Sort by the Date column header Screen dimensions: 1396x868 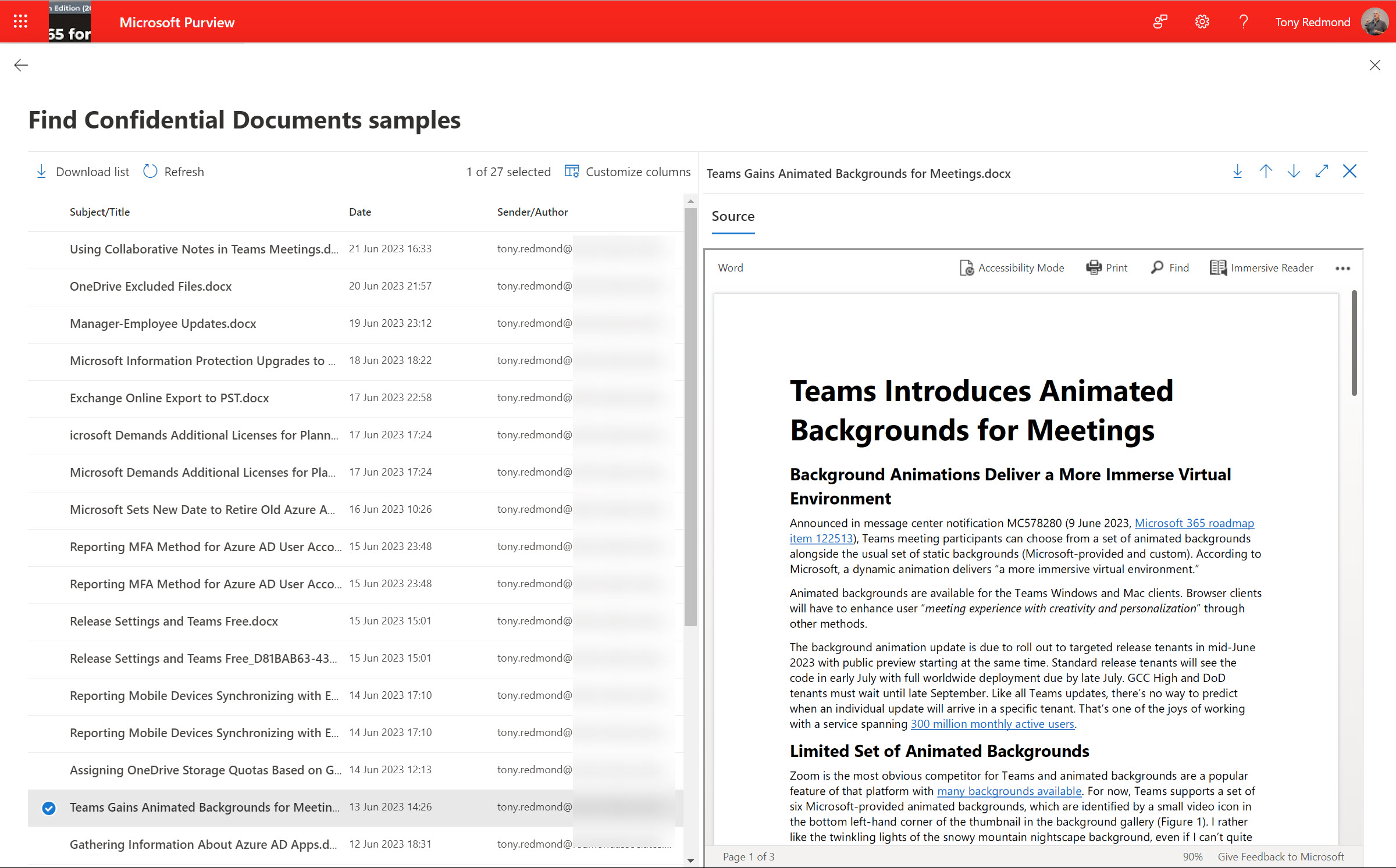[360, 212]
